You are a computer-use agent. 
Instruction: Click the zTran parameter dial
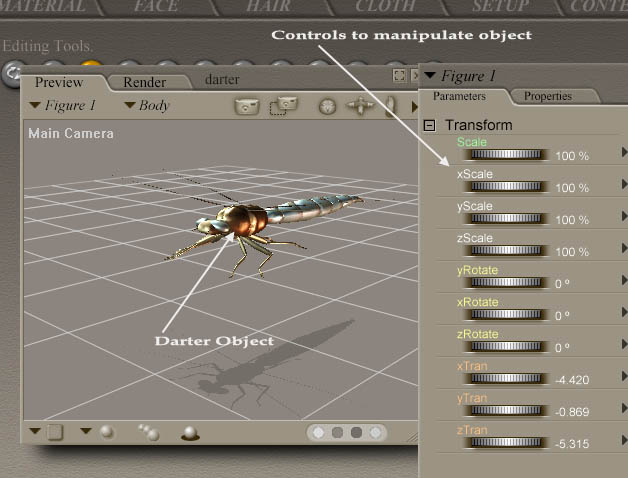pos(506,443)
